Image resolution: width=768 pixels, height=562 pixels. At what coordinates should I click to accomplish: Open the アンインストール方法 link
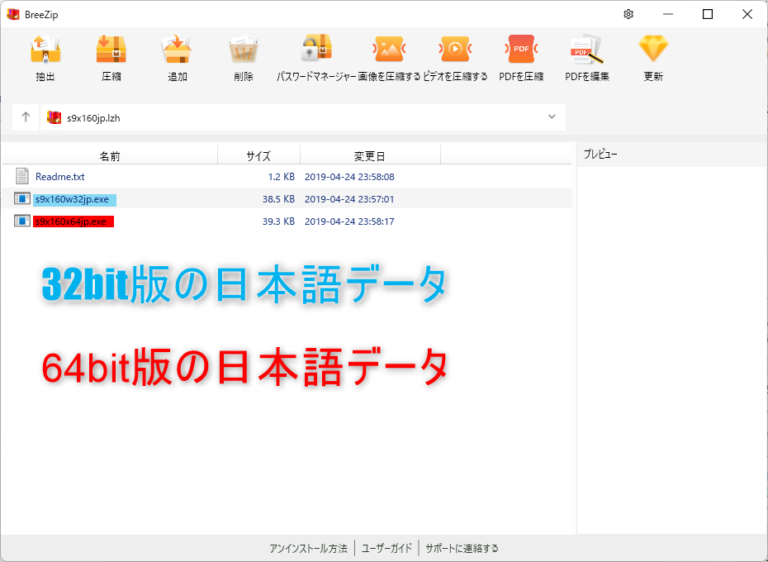pyautogui.click(x=308, y=548)
